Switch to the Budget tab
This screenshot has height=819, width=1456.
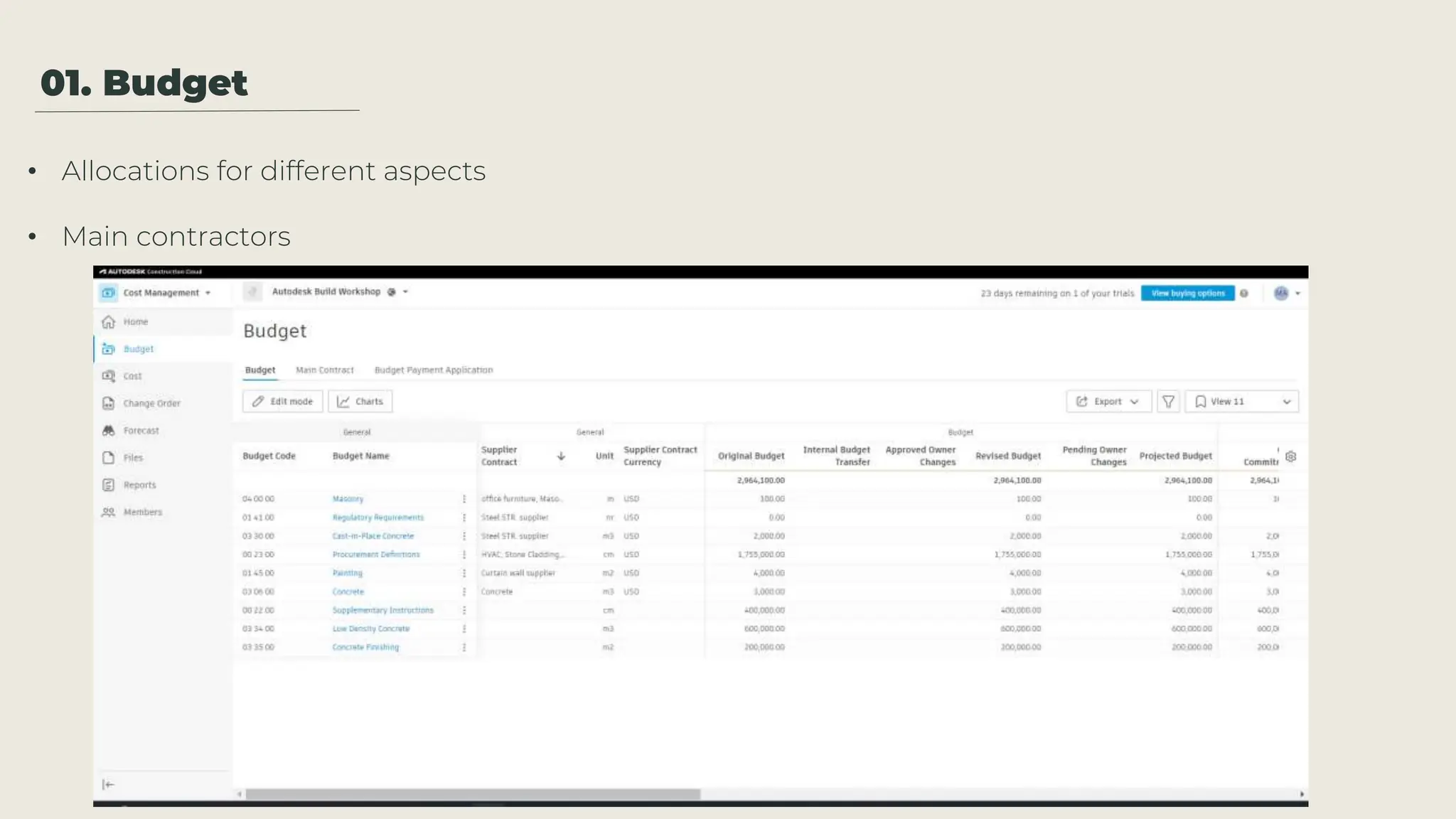[260, 370]
